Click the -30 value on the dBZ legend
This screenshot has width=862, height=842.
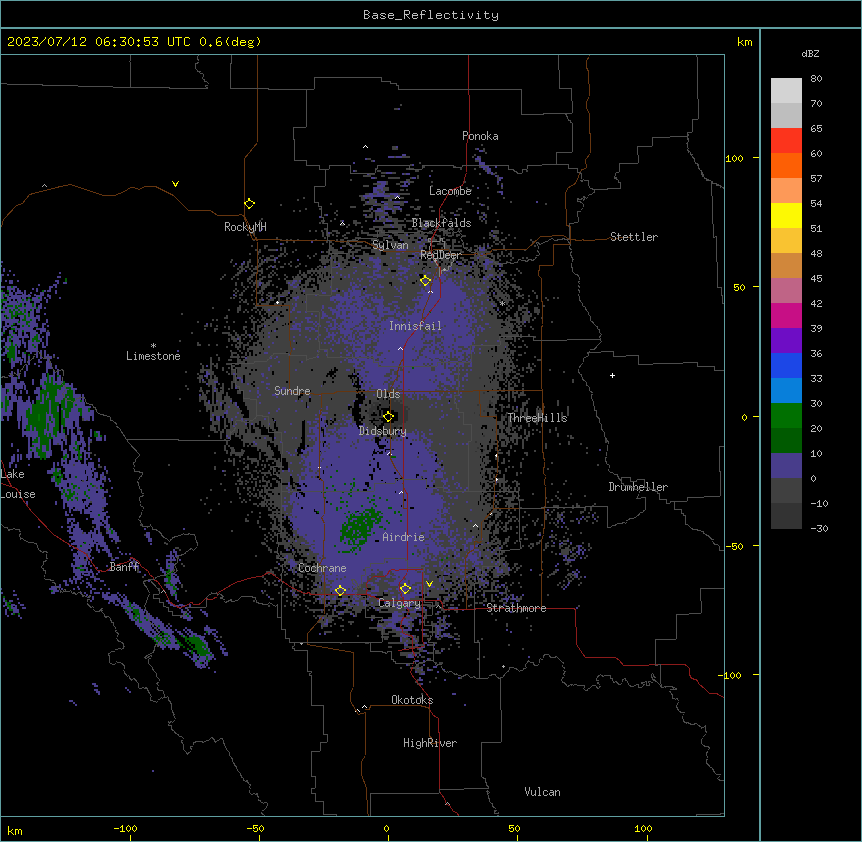(819, 529)
